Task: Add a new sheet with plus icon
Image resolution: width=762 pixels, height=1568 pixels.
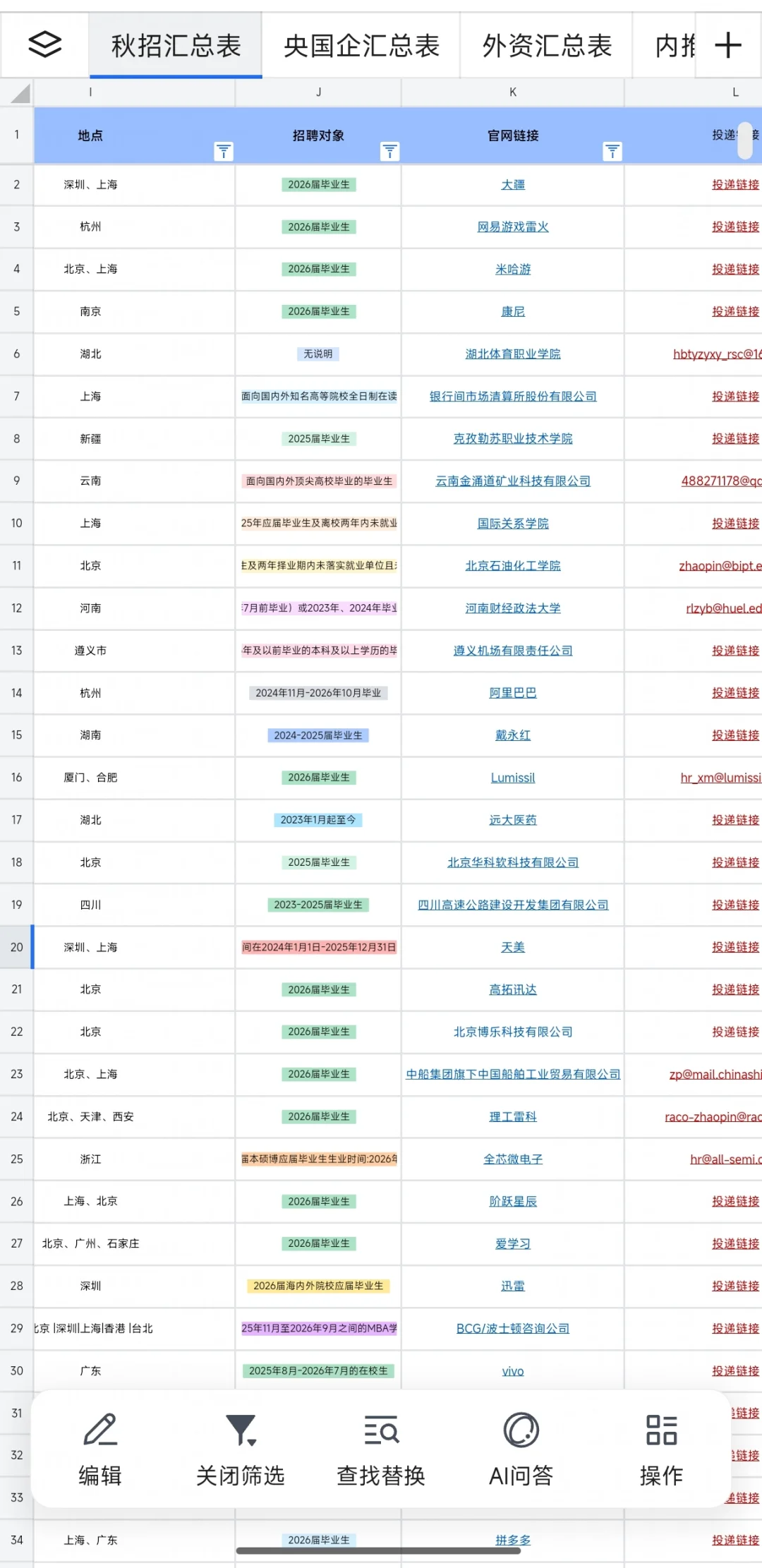Action: pos(728,46)
